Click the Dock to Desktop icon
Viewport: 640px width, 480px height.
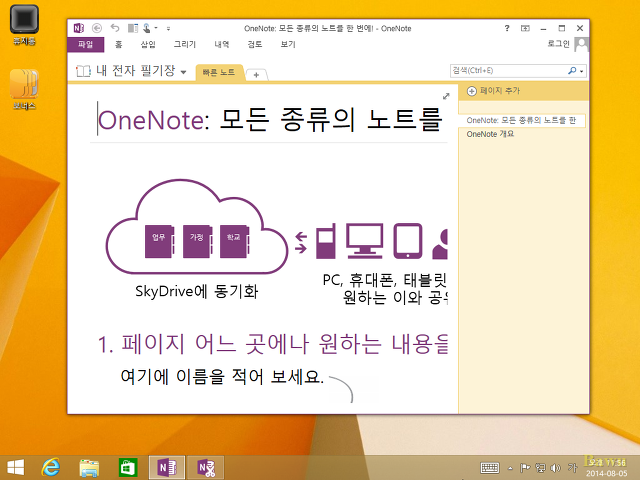pyautogui.click(x=133, y=28)
